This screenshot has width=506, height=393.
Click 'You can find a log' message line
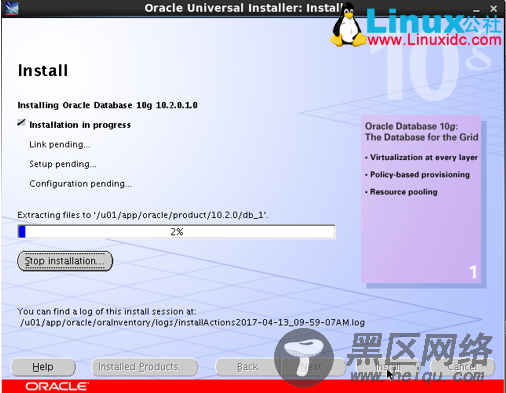click(107, 311)
